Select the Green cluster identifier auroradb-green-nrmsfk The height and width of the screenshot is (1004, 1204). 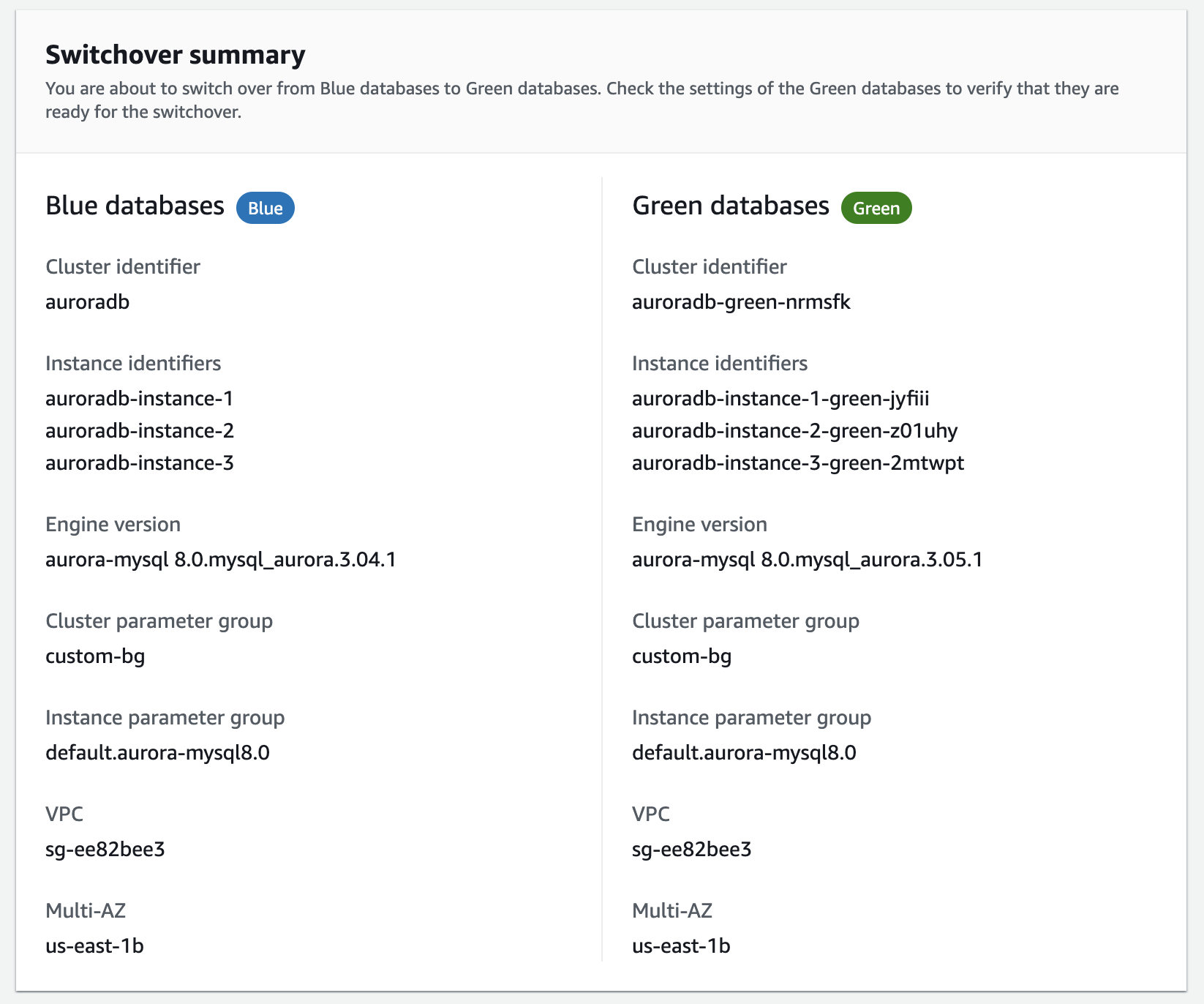pos(741,301)
